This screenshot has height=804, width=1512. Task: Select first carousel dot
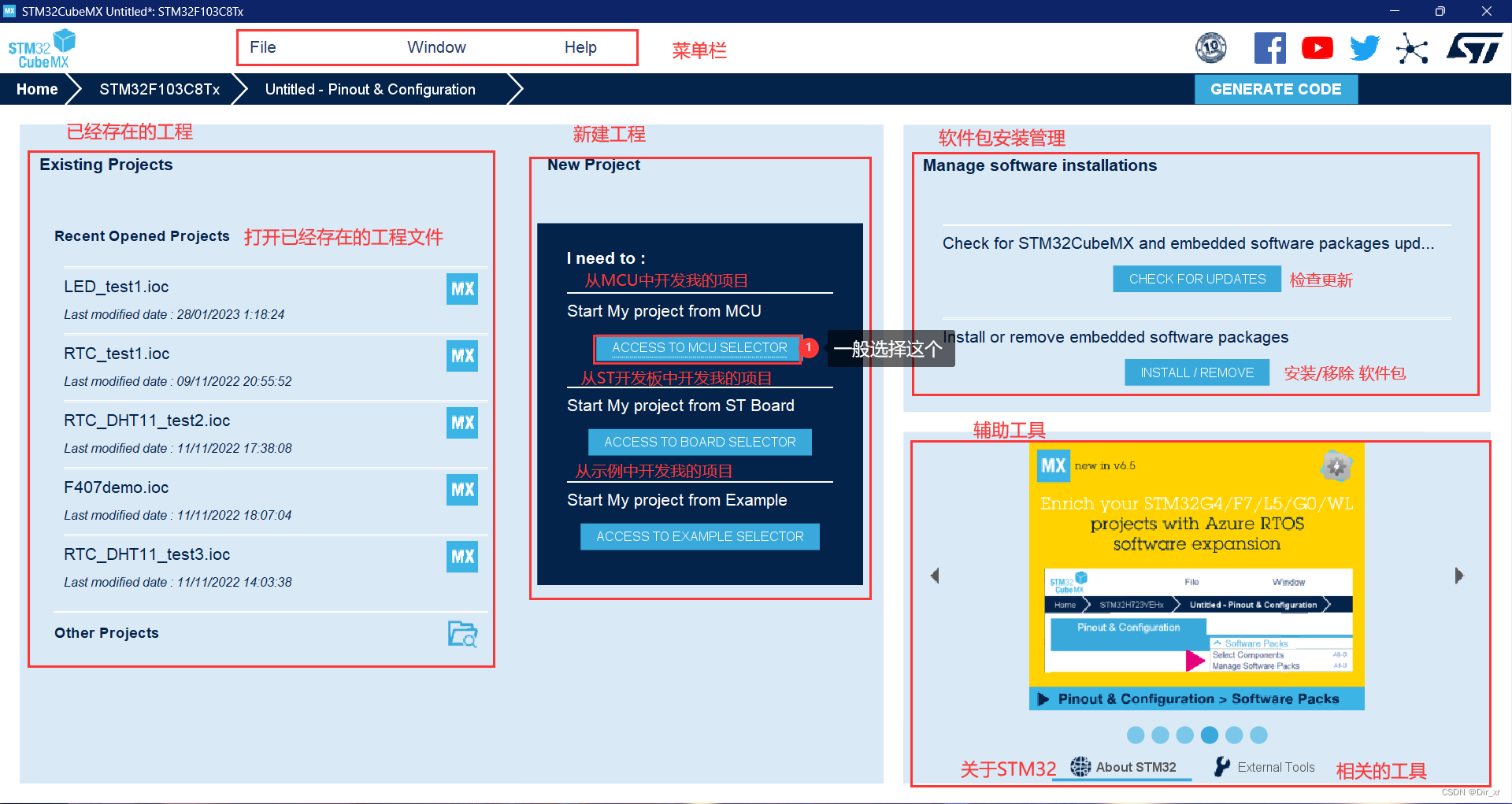1136,735
